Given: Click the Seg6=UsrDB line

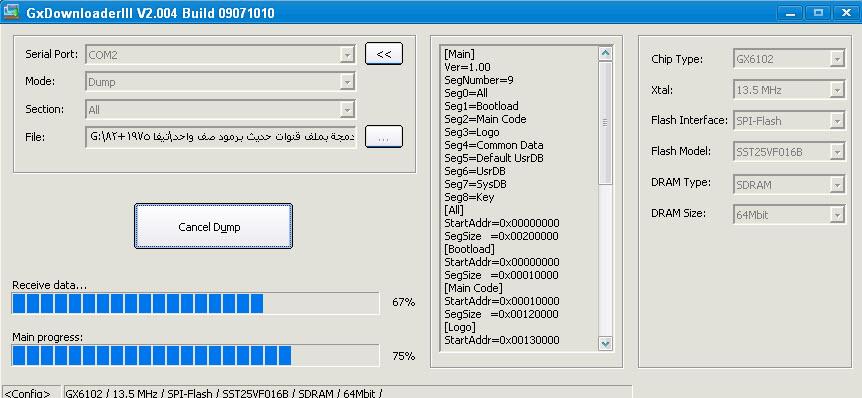Looking at the screenshot, I should [474, 171].
